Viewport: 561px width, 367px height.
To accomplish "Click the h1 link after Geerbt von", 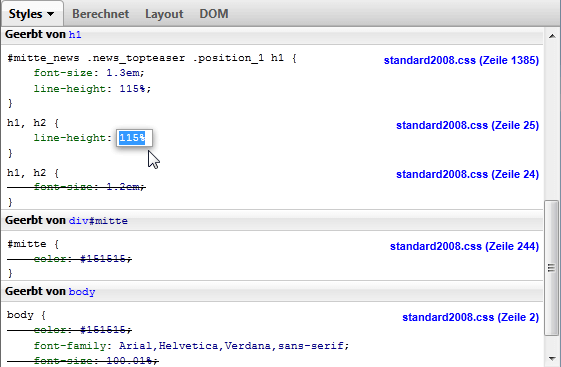I will [75, 35].
